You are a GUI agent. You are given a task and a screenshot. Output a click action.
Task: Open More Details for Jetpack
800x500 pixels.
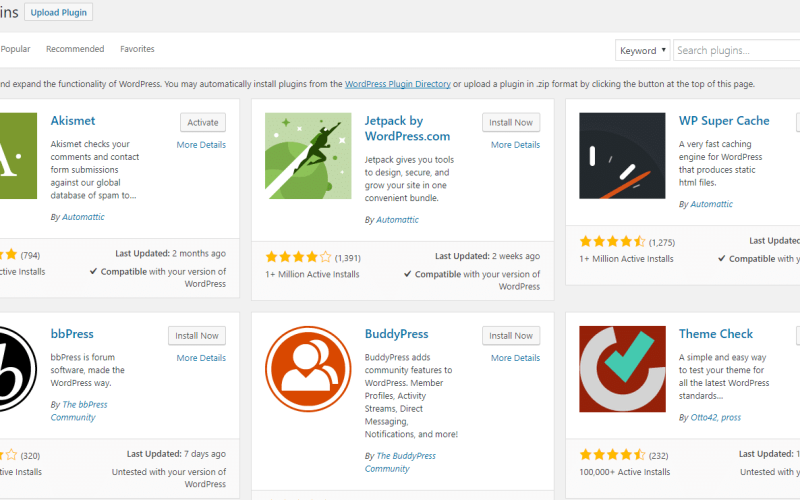[x=515, y=145]
